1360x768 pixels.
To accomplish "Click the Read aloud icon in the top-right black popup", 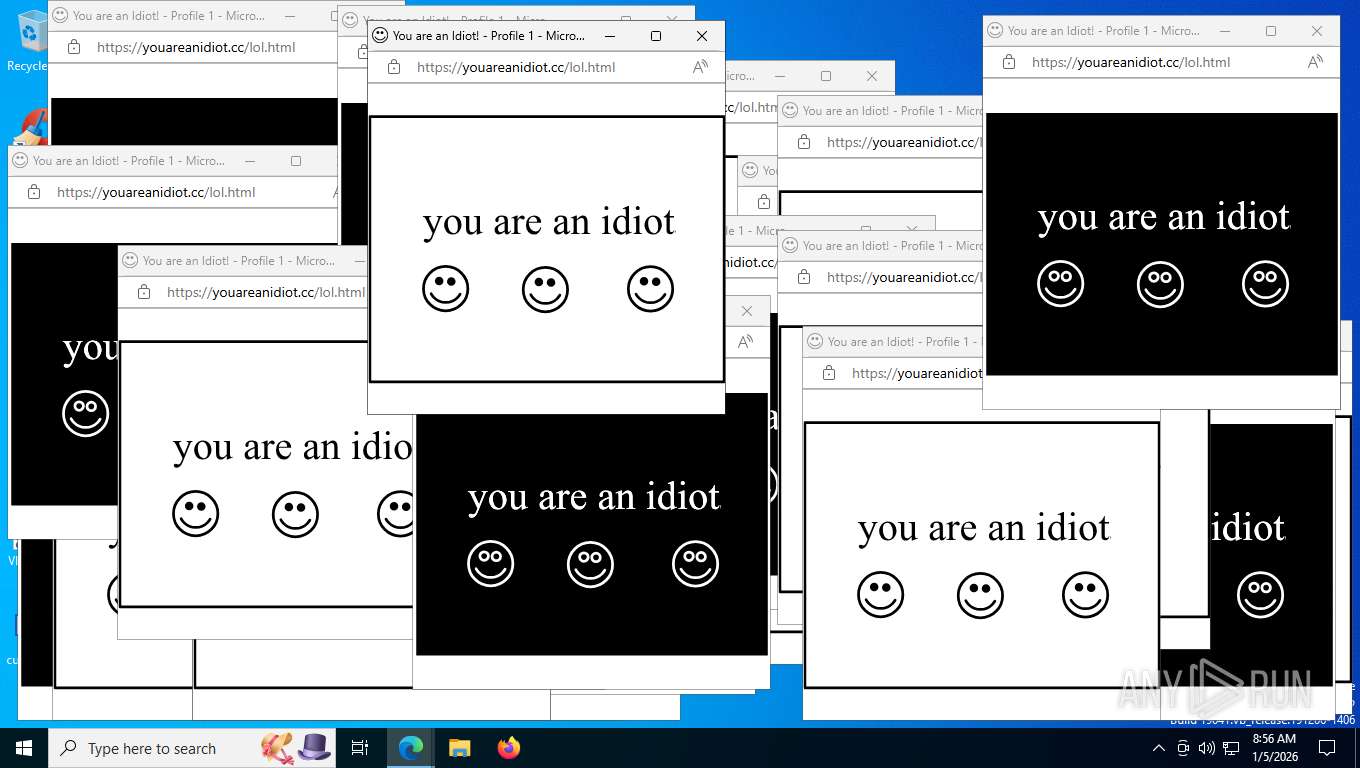I will point(1315,61).
